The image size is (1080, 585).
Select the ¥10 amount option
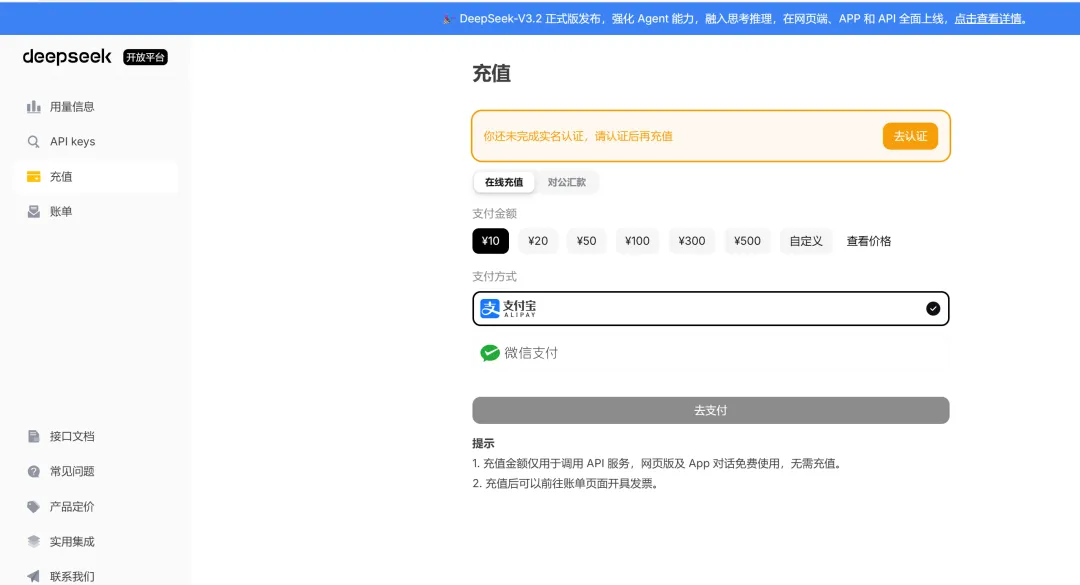[490, 241]
